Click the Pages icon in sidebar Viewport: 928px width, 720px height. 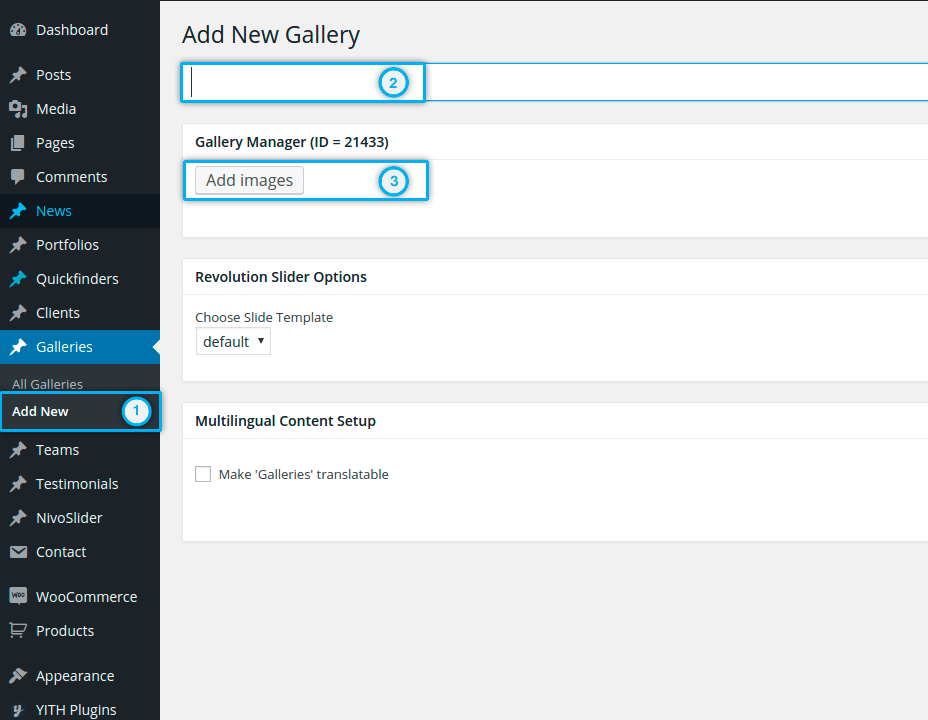coord(18,143)
